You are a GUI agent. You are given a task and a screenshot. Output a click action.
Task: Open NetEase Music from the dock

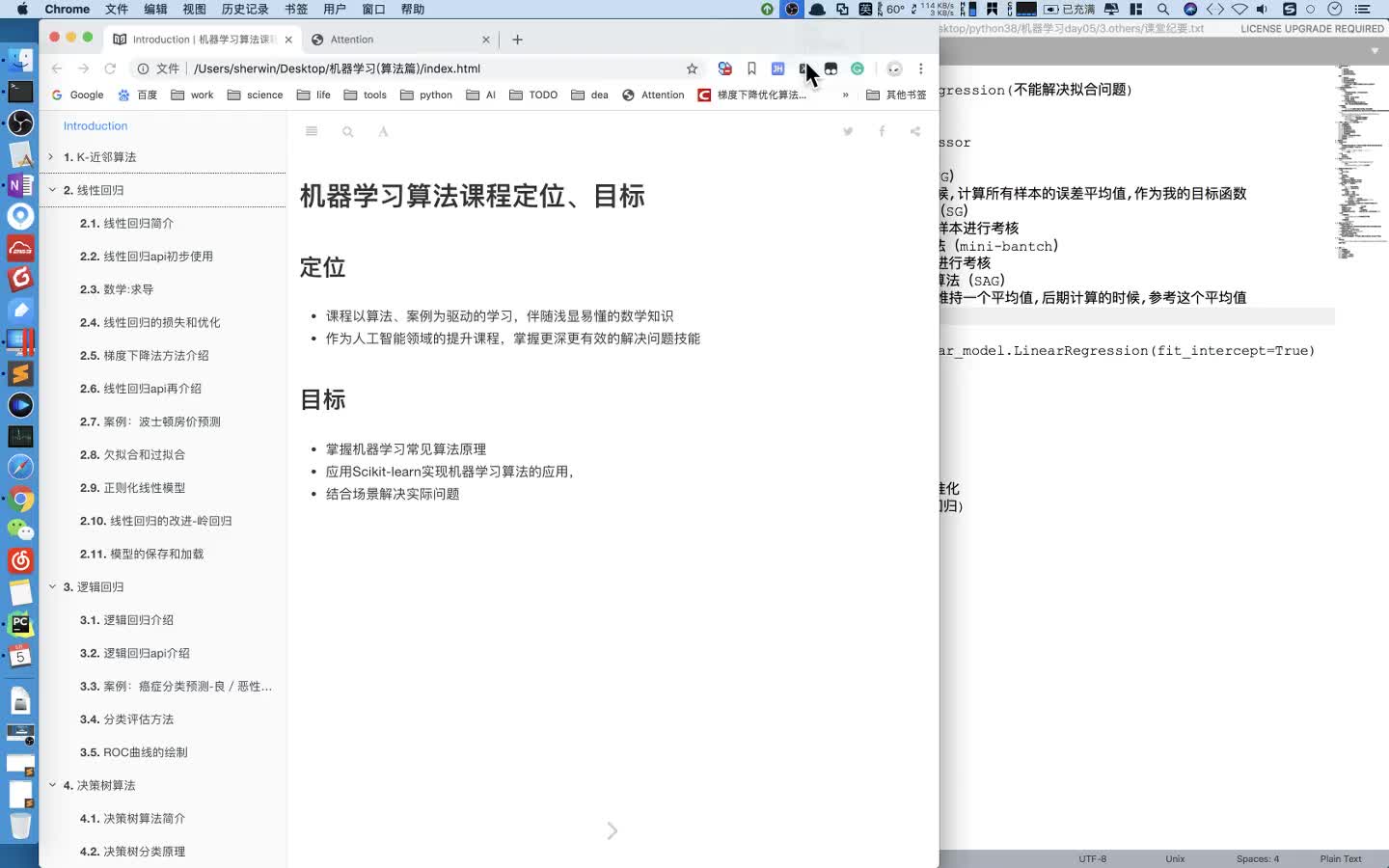20,560
